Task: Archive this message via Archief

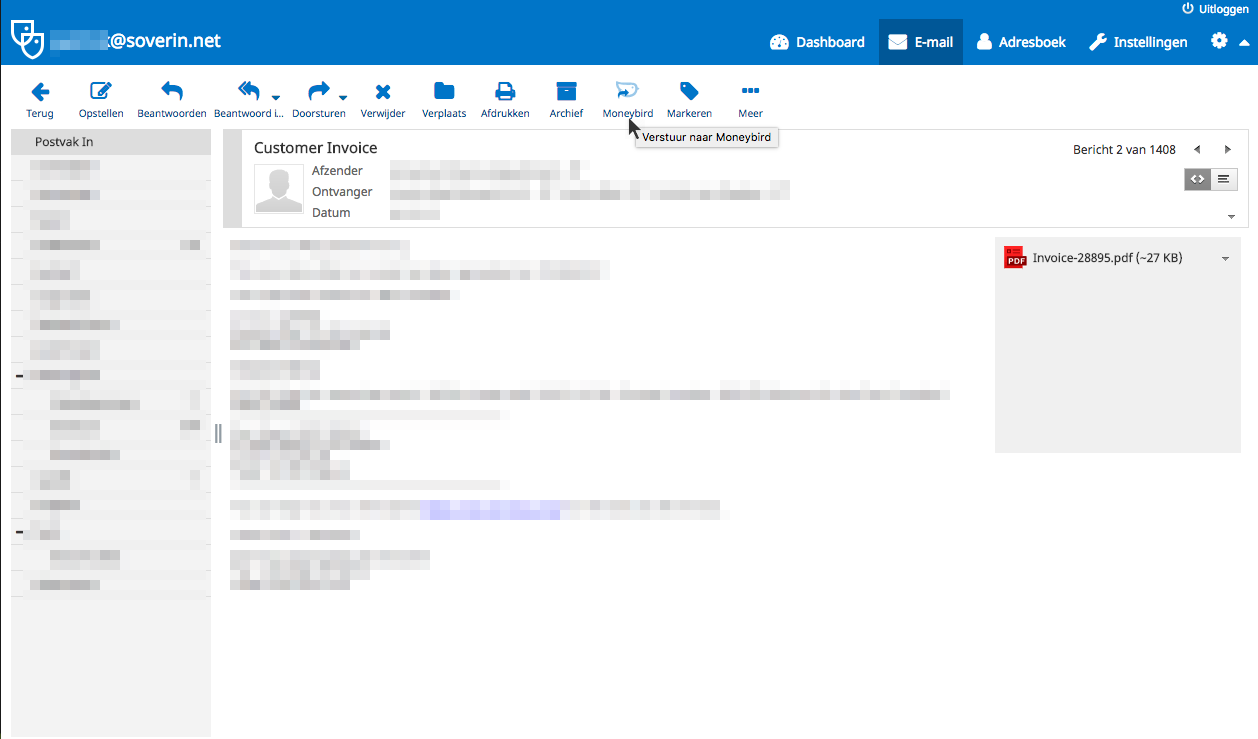Action: [x=566, y=98]
